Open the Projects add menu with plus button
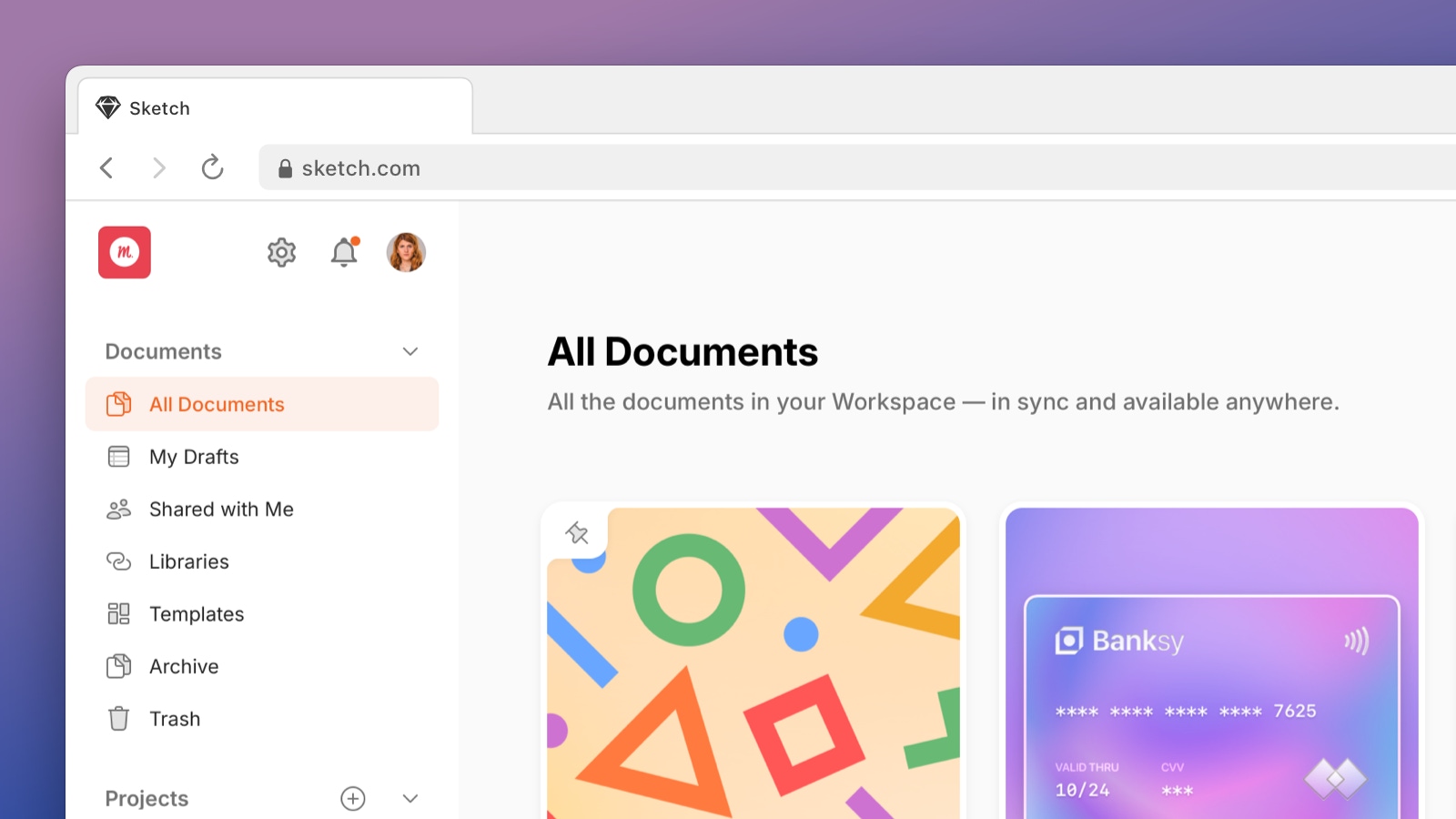Image resolution: width=1456 pixels, height=819 pixels. point(352,798)
